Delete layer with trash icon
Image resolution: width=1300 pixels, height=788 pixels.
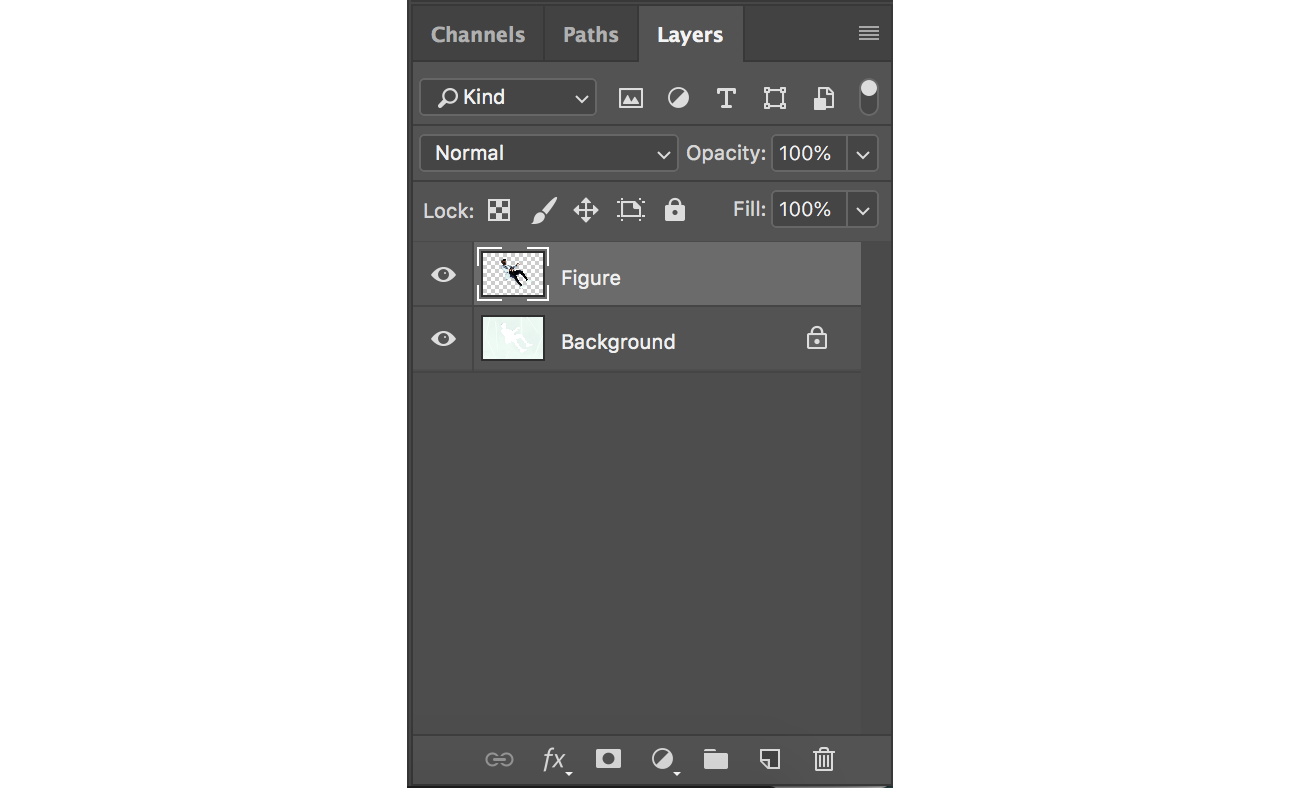[823, 759]
